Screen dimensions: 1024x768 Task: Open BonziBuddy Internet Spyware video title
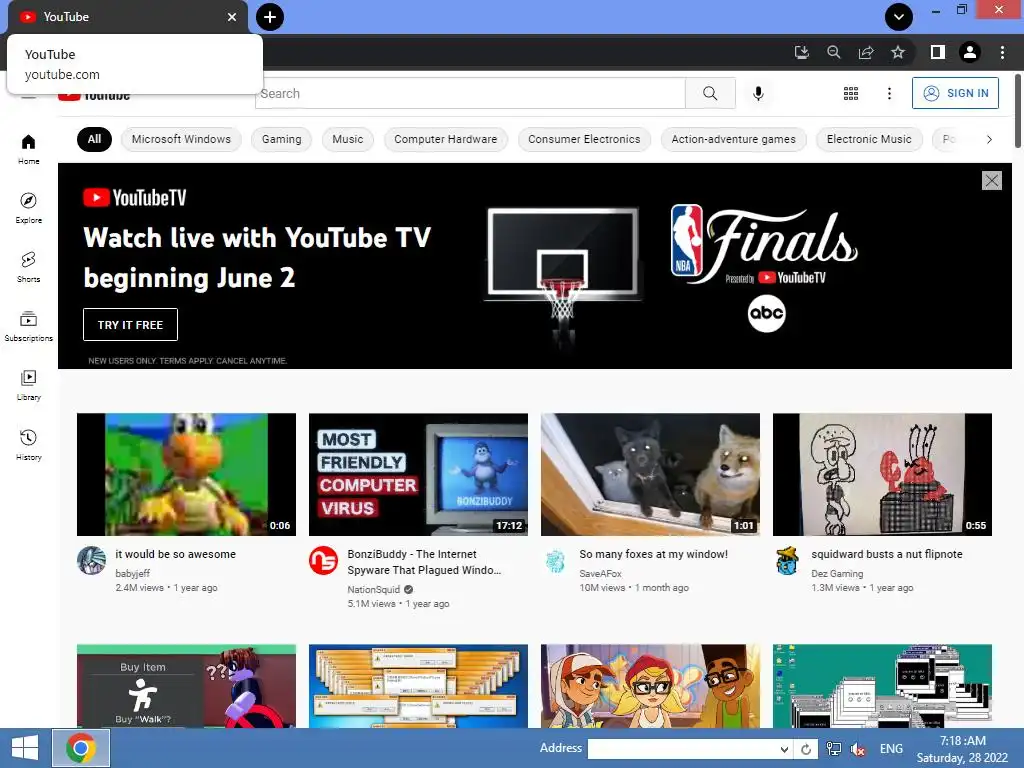pos(424,562)
